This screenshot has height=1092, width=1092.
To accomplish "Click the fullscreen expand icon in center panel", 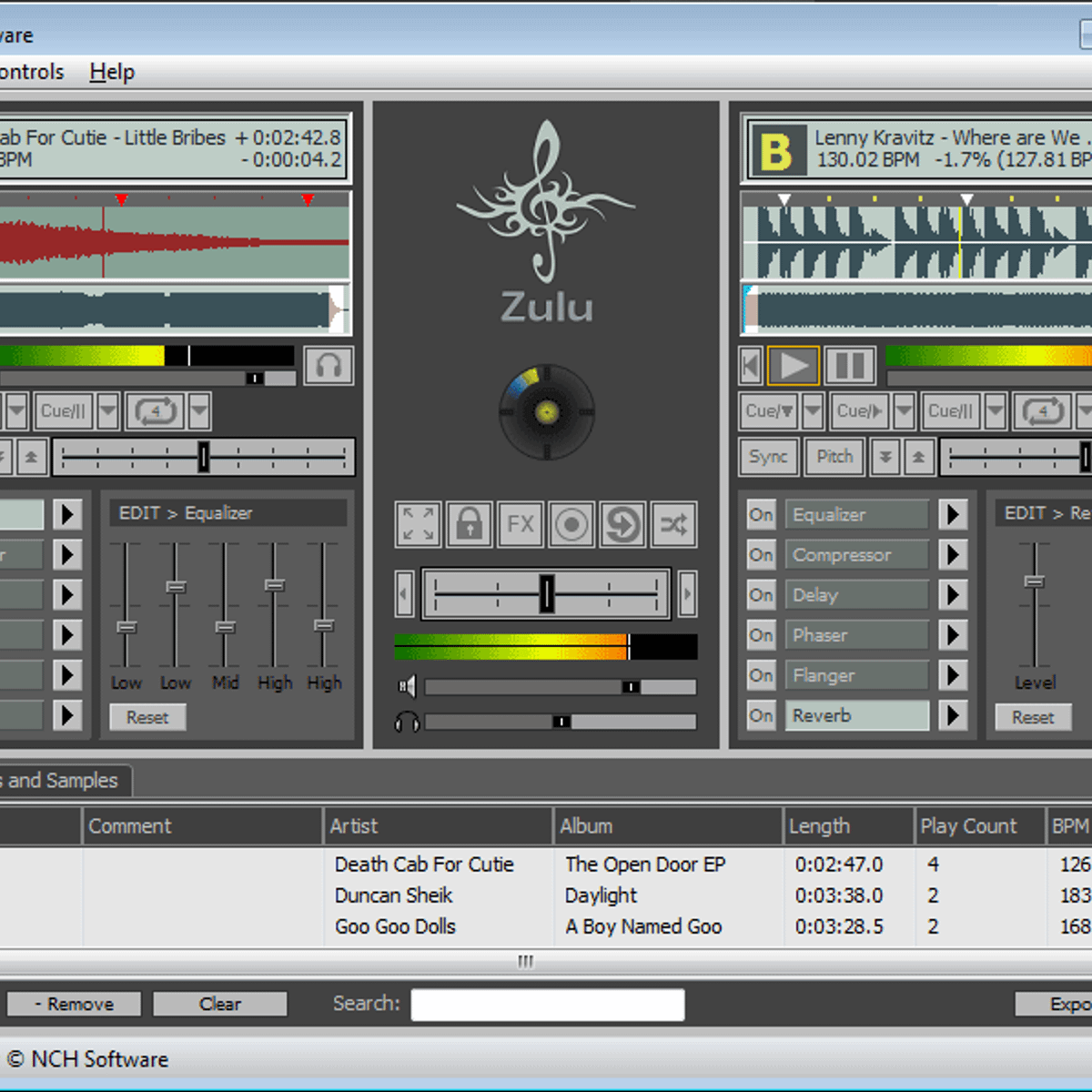I will 419,524.
